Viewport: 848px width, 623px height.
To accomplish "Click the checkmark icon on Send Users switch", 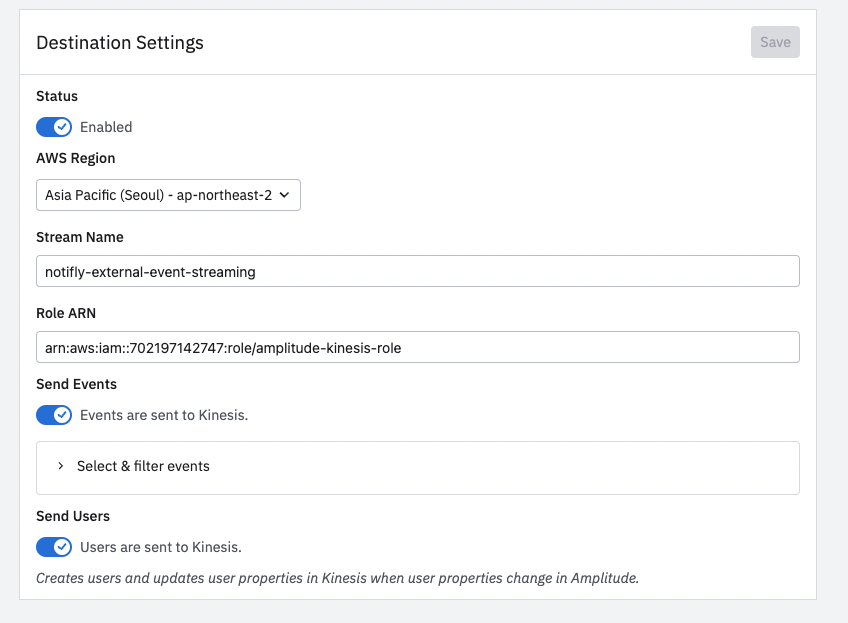I will 60,547.
